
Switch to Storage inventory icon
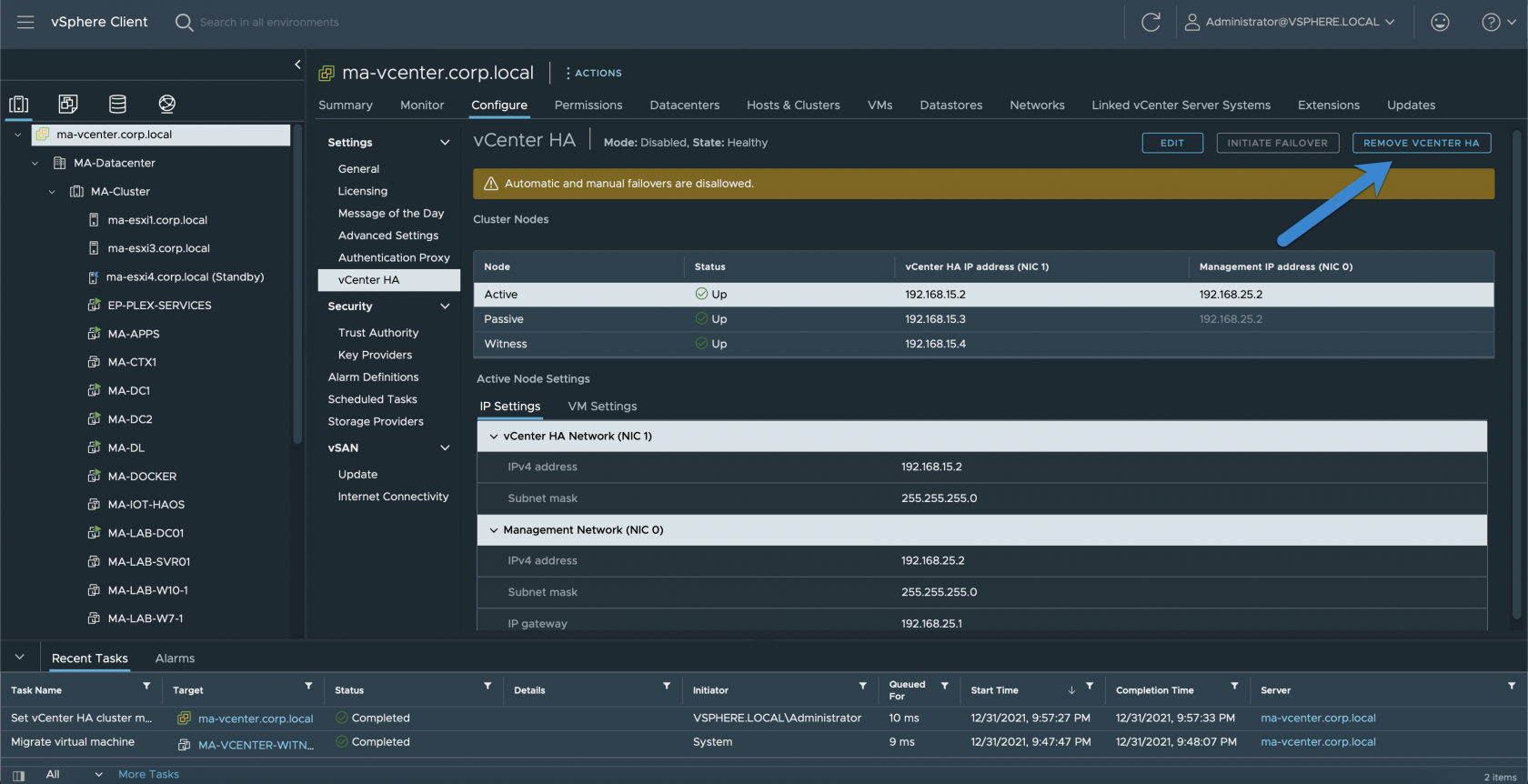pos(117,104)
